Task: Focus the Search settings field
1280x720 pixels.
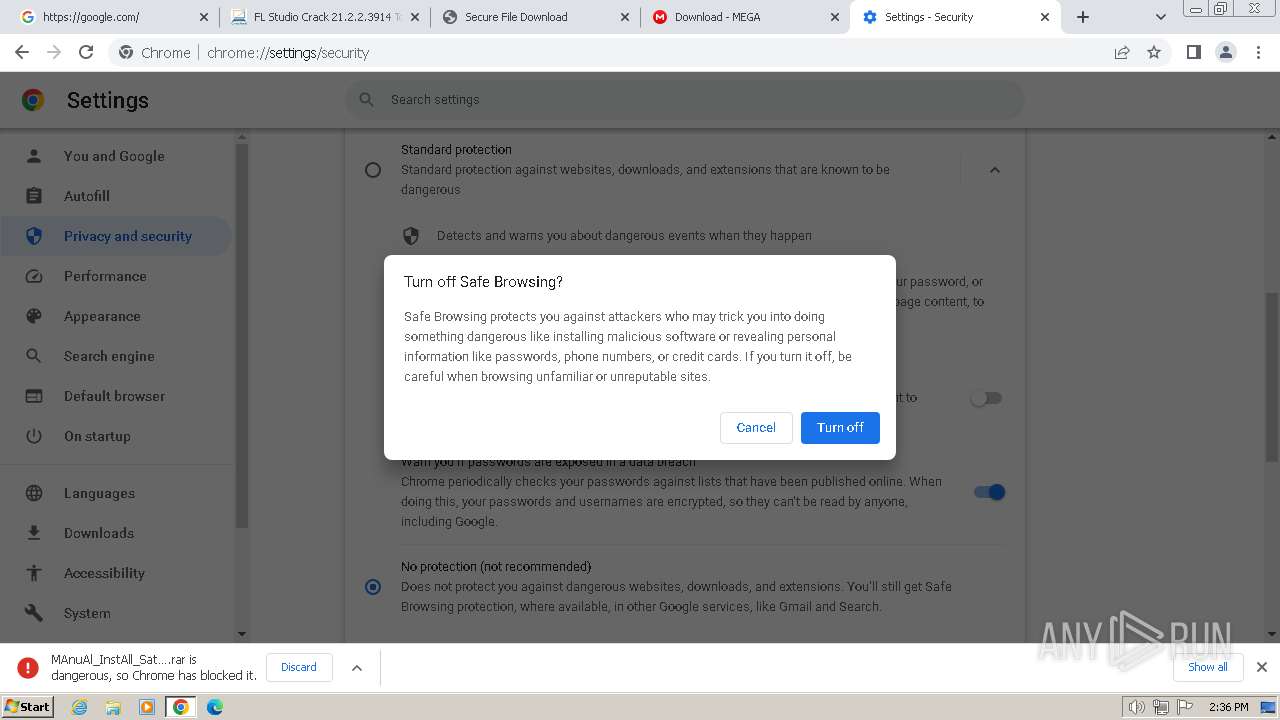Action: coord(685,99)
